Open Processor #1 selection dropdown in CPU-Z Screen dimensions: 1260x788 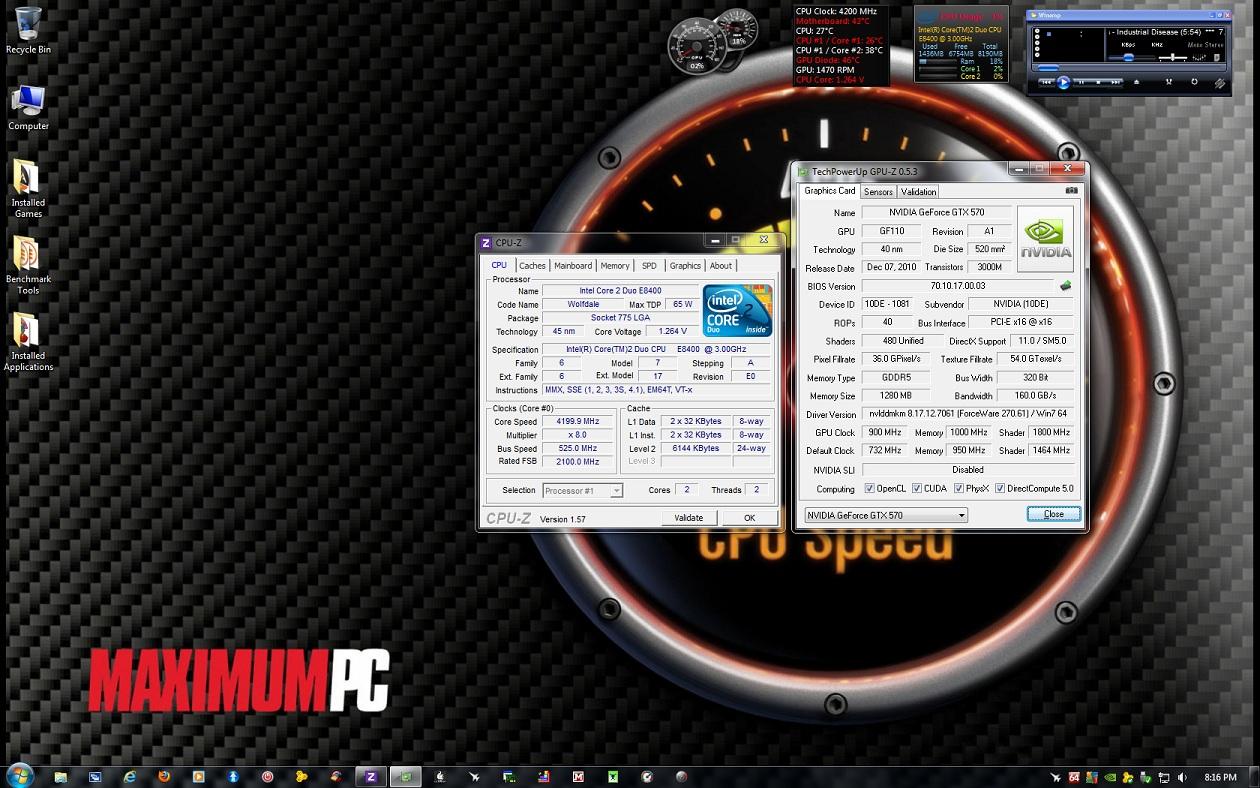pos(583,490)
